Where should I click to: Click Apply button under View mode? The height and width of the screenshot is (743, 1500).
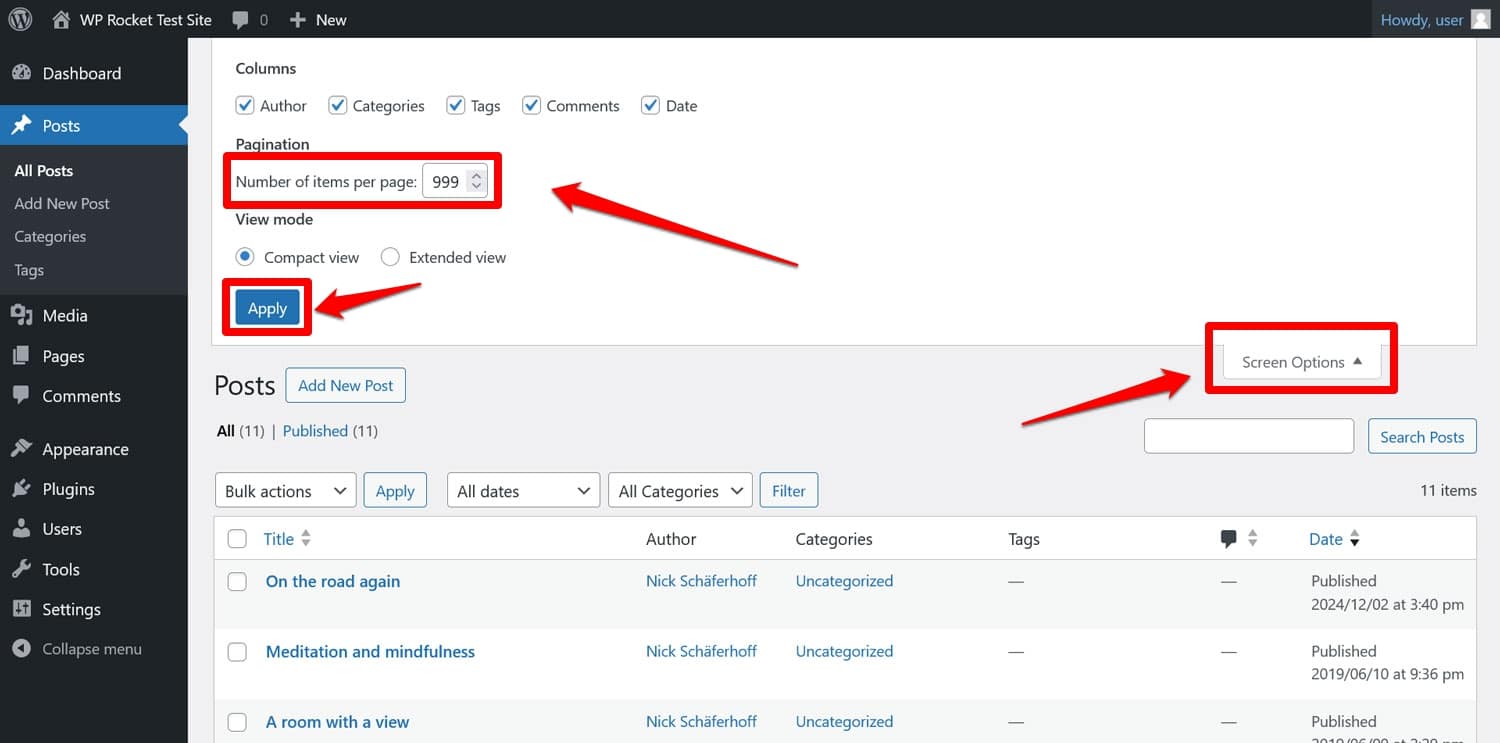(x=267, y=308)
